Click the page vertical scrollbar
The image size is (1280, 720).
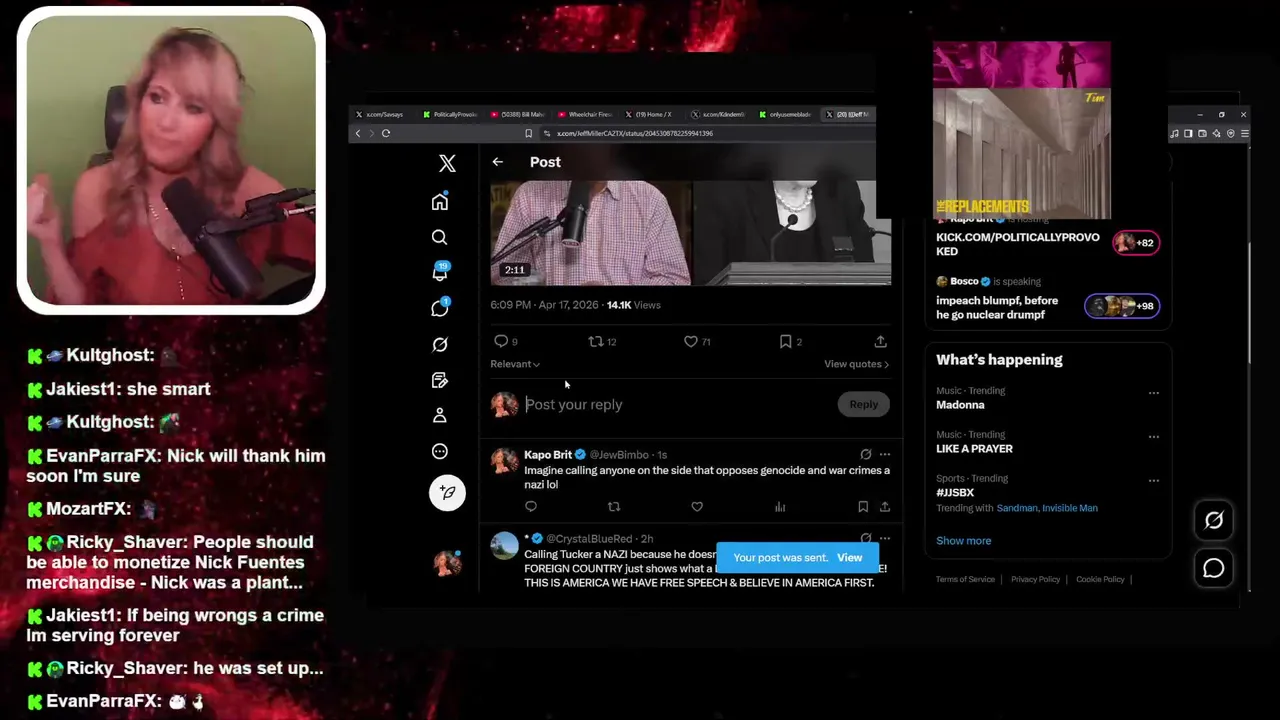click(1250, 303)
